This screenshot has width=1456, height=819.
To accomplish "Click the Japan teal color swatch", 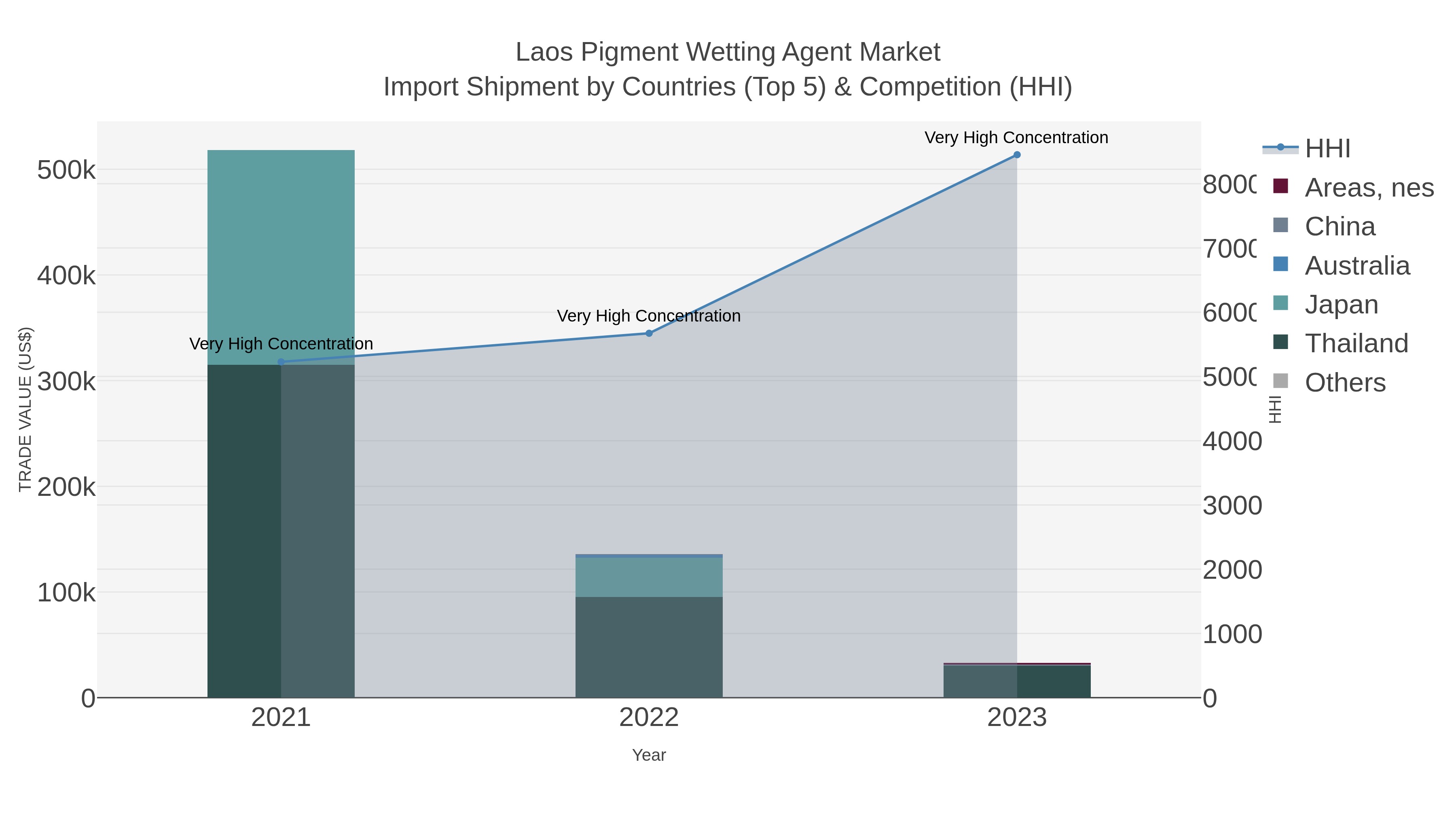I will pos(1281,303).
